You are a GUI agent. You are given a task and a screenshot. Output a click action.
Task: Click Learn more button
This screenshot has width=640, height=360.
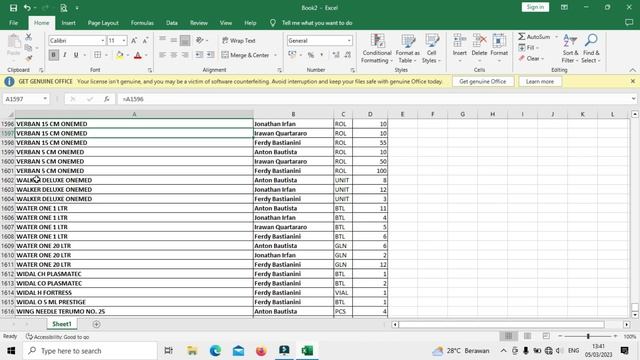(x=540, y=82)
